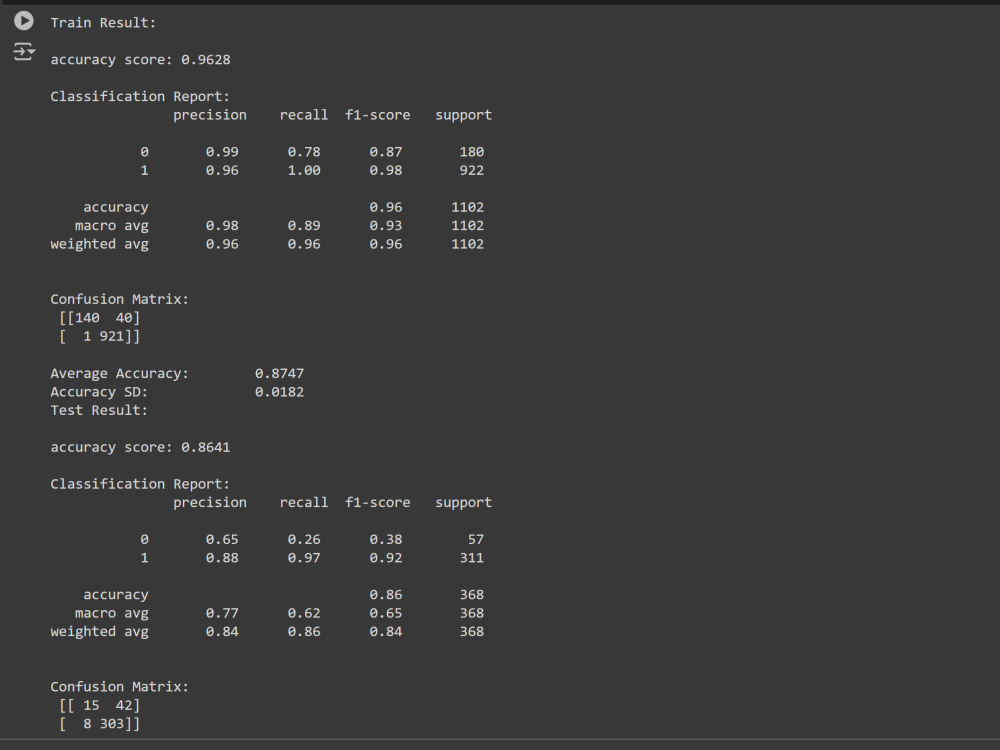Click the 'f1-score' column header in the test report
Viewport: 1000px width, 750px height.
[378, 503]
